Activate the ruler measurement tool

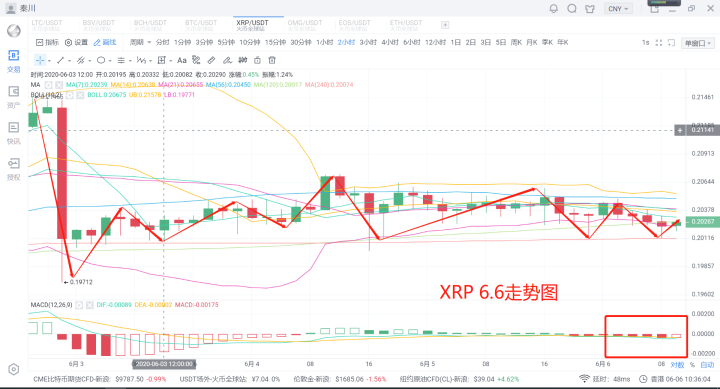pos(211,60)
